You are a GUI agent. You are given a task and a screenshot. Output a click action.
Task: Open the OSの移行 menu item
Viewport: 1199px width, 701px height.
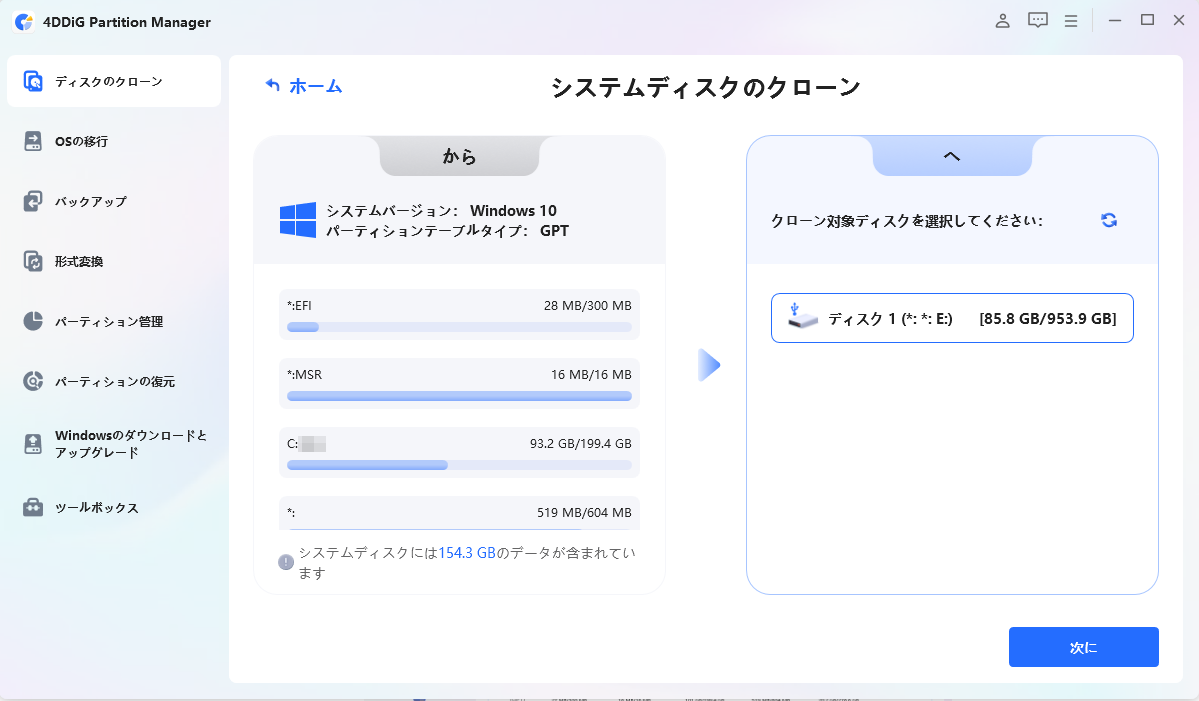pyautogui.click(x=82, y=141)
